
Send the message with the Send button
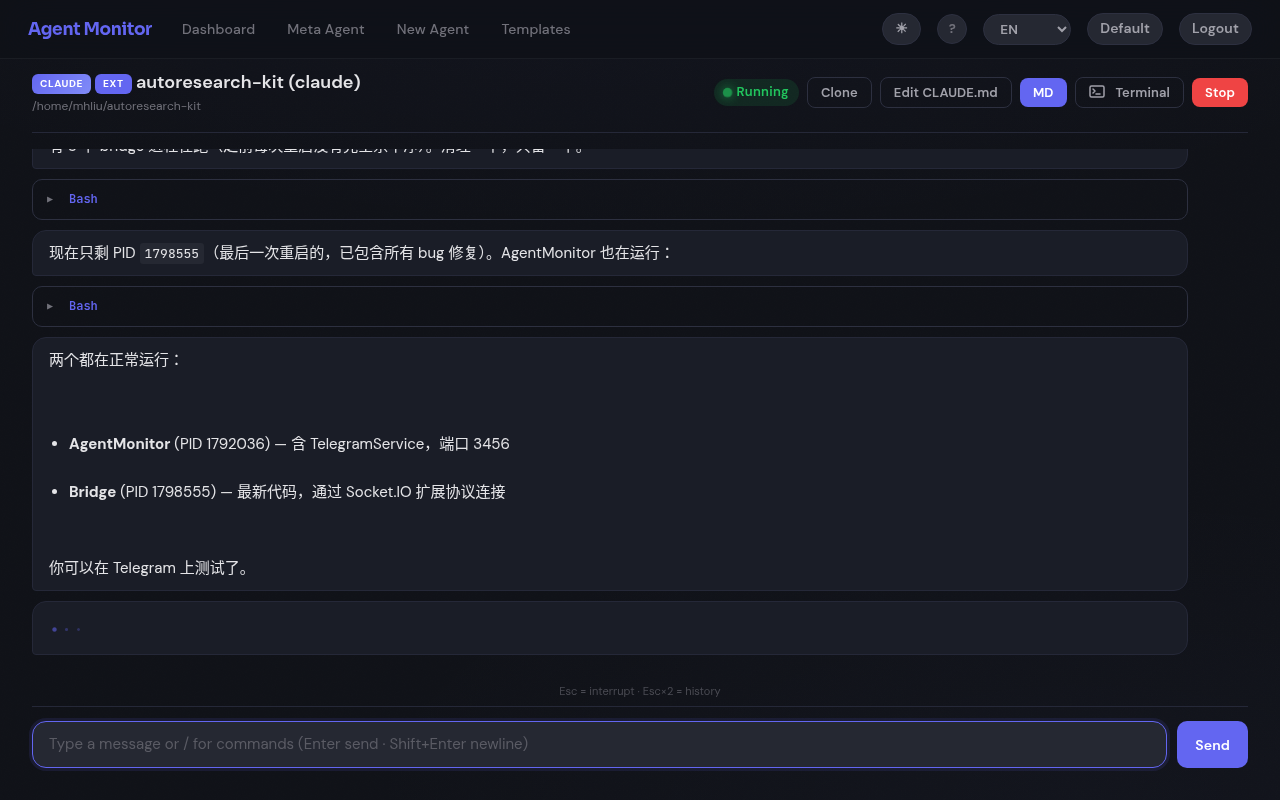coord(1212,744)
